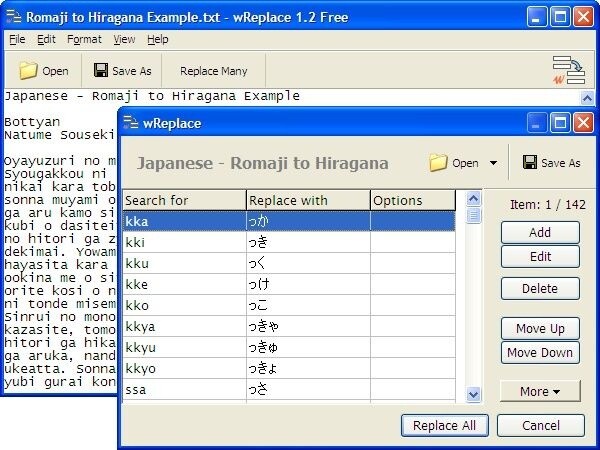
Task: Click the Search for column header
Action: (183, 200)
